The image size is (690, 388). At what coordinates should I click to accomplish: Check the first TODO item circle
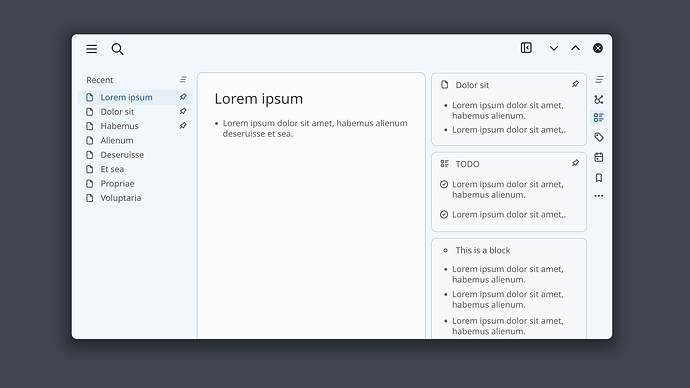pyautogui.click(x=444, y=184)
